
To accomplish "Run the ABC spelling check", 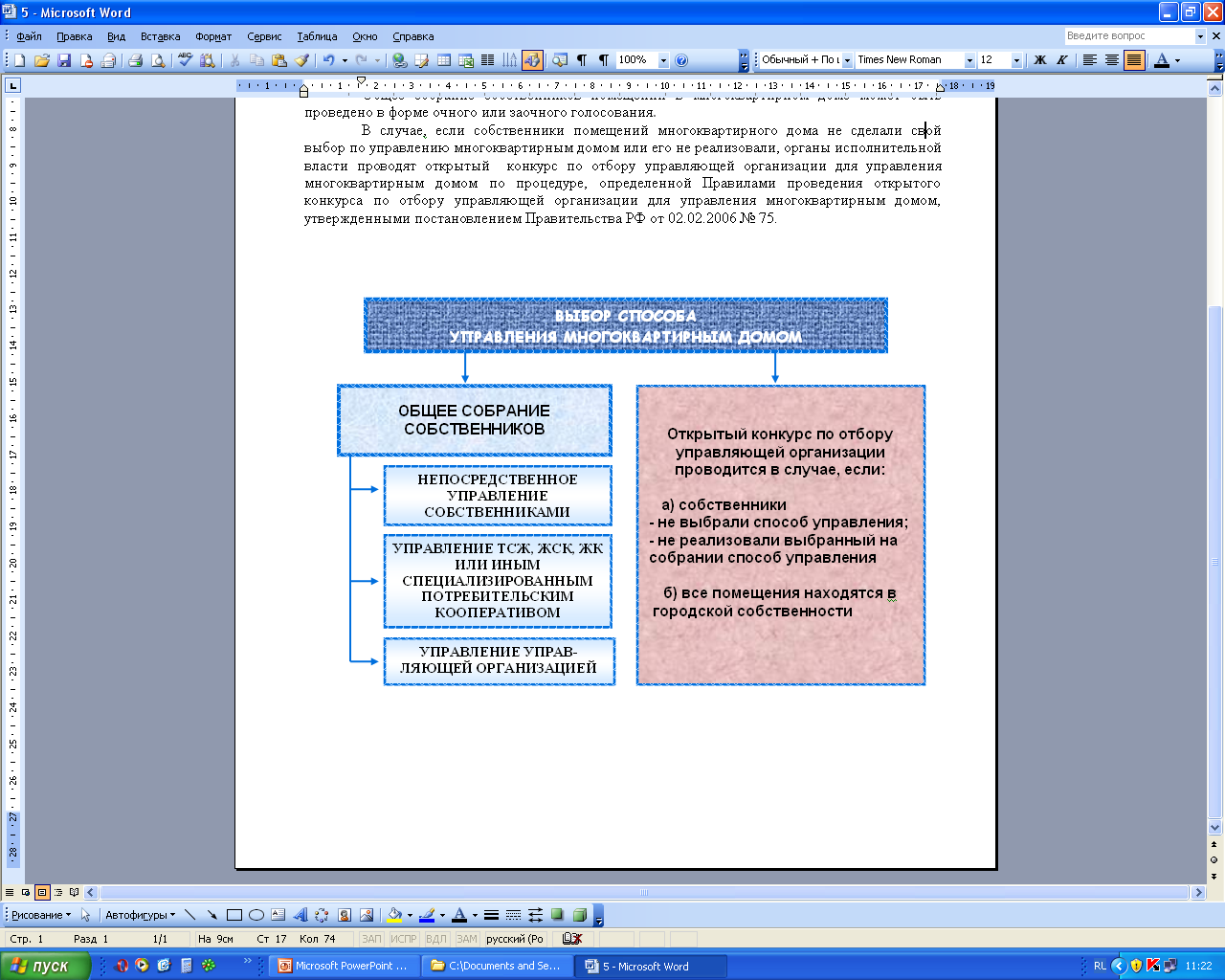I will coord(186,59).
